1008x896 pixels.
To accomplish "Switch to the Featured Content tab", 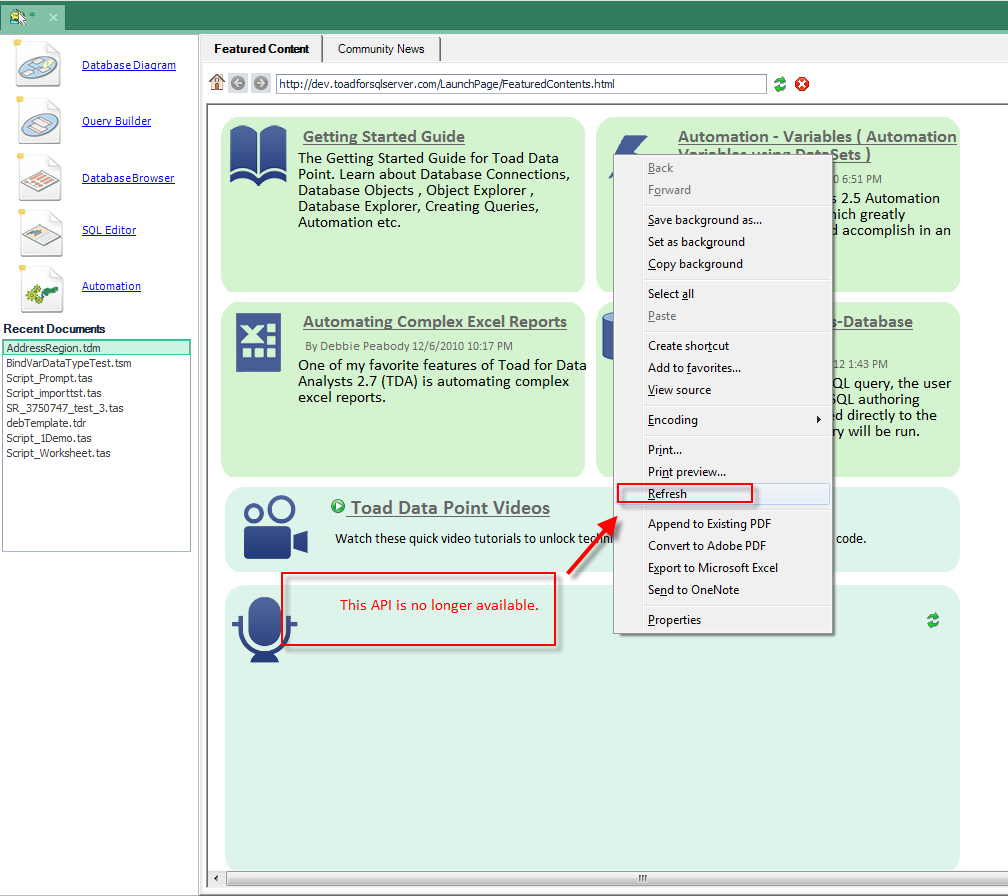I will [x=261, y=49].
